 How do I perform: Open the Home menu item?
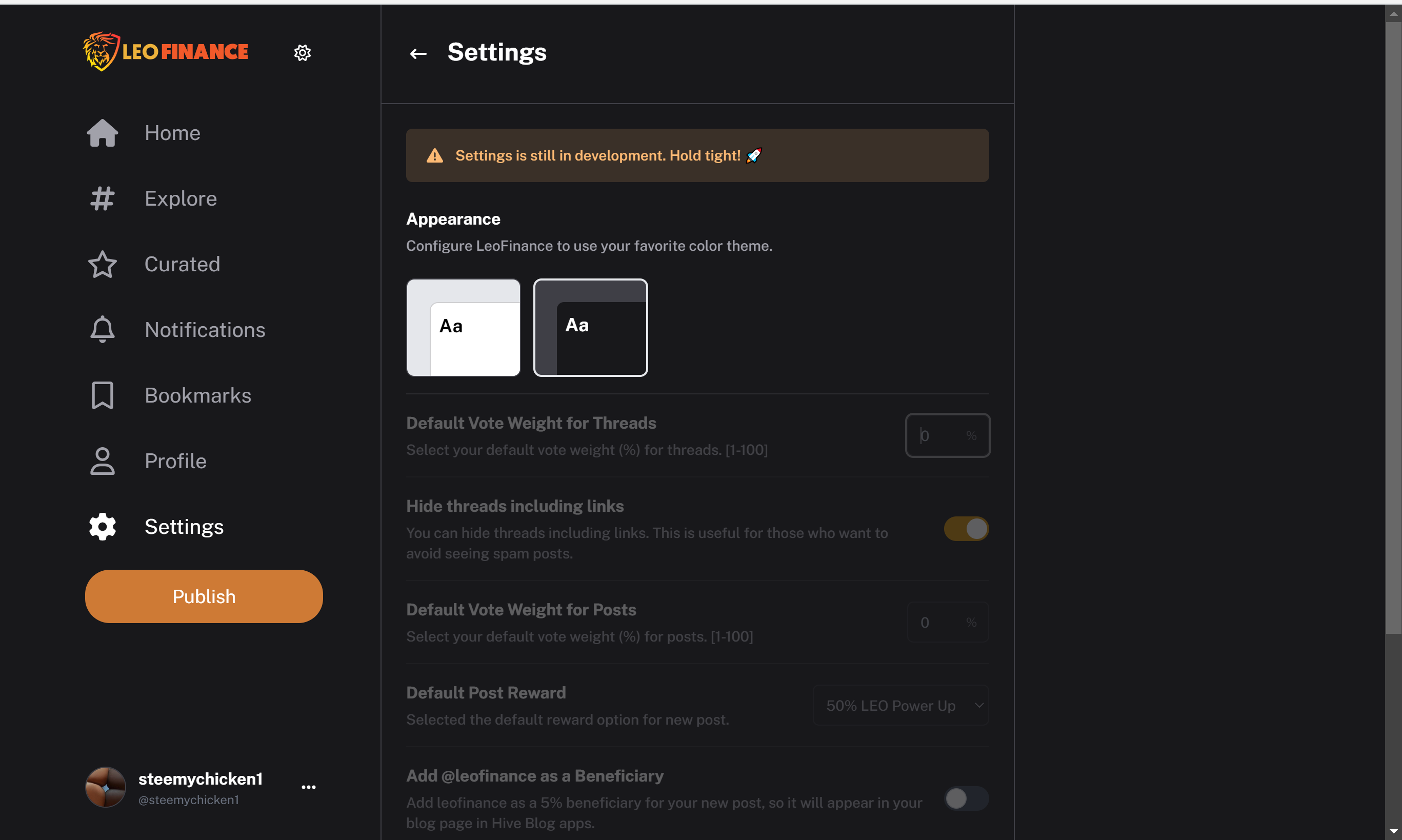[x=172, y=133]
